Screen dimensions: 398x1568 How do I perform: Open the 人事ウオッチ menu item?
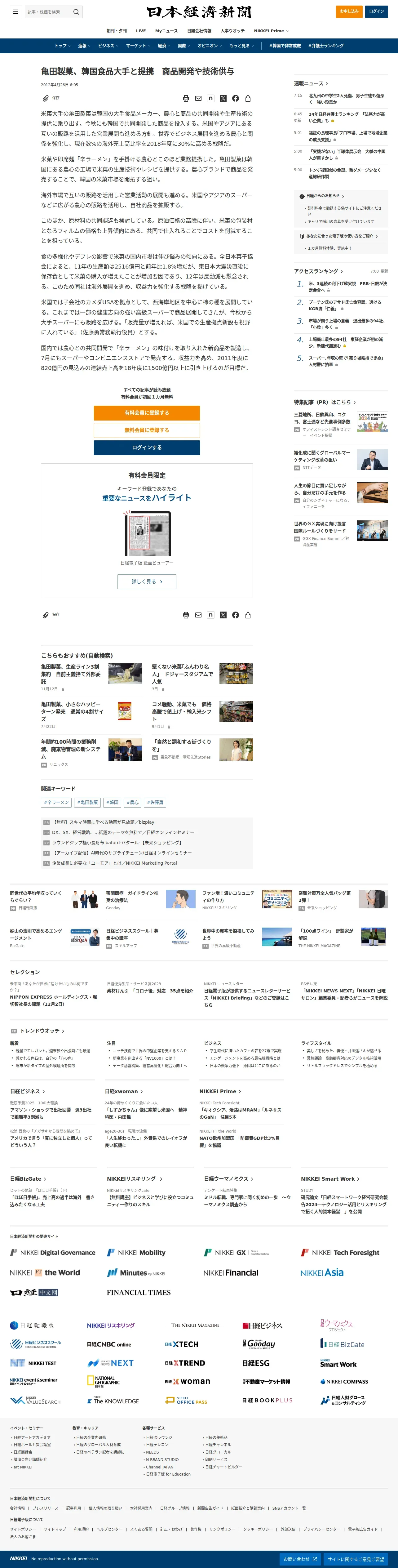(x=232, y=30)
